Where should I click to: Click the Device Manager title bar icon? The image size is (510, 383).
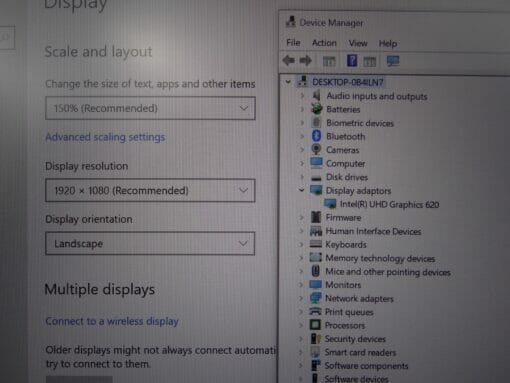(291, 22)
